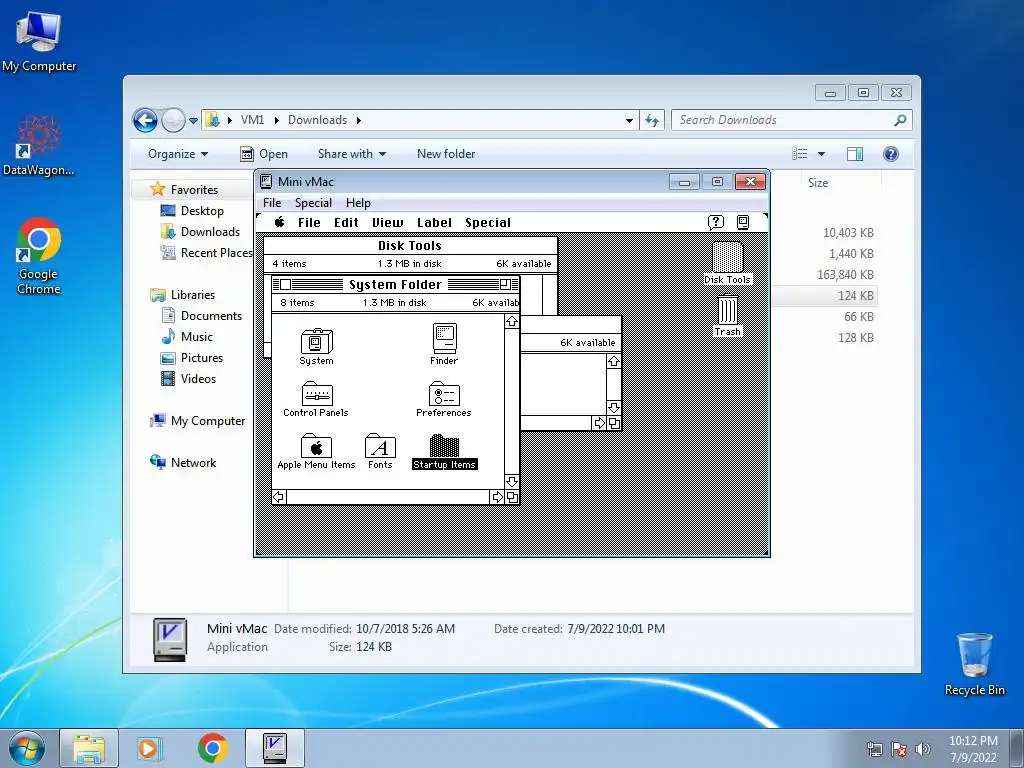The height and width of the screenshot is (768, 1024).
Task: Launch Windows Media Player from taskbar
Action: tap(149, 748)
